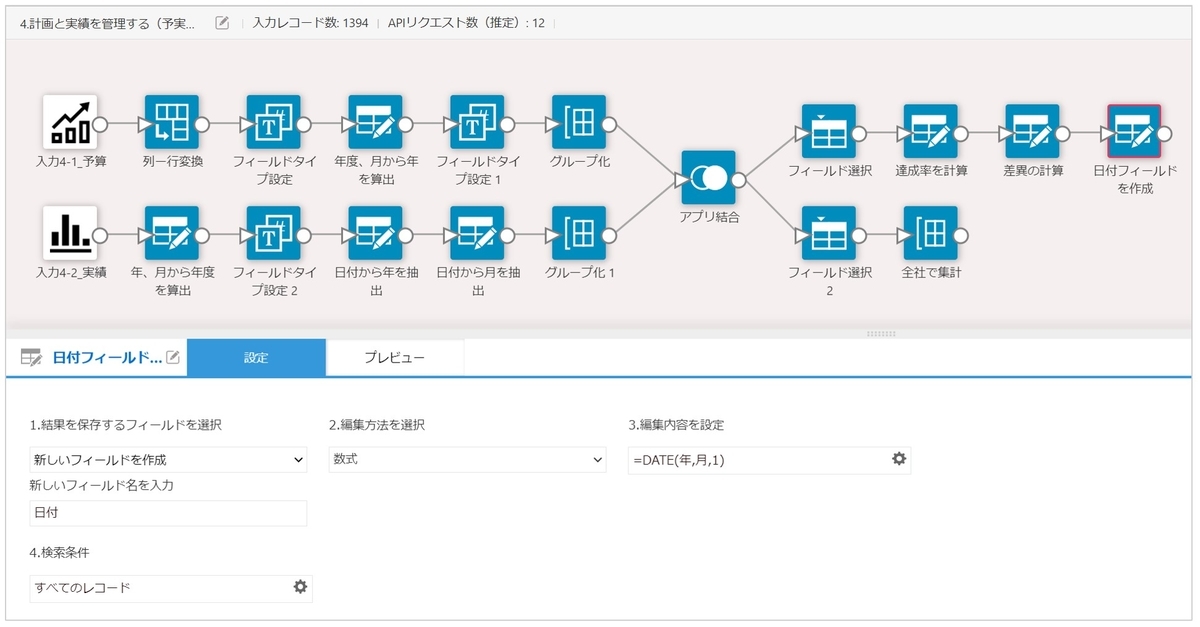
Task: Open the フィールド選択 2 node
Action: (828, 233)
